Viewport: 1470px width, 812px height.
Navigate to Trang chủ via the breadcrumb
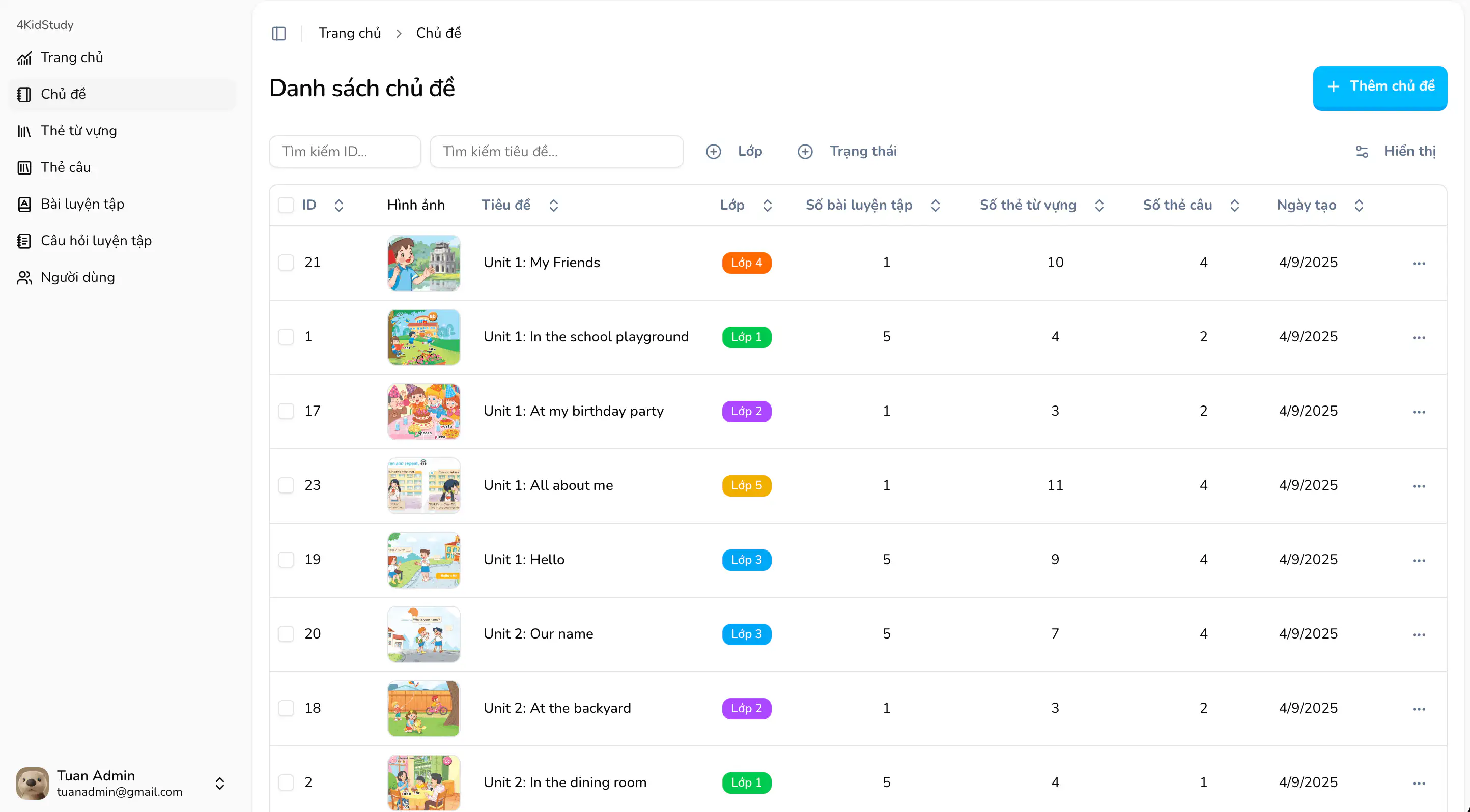(x=349, y=33)
